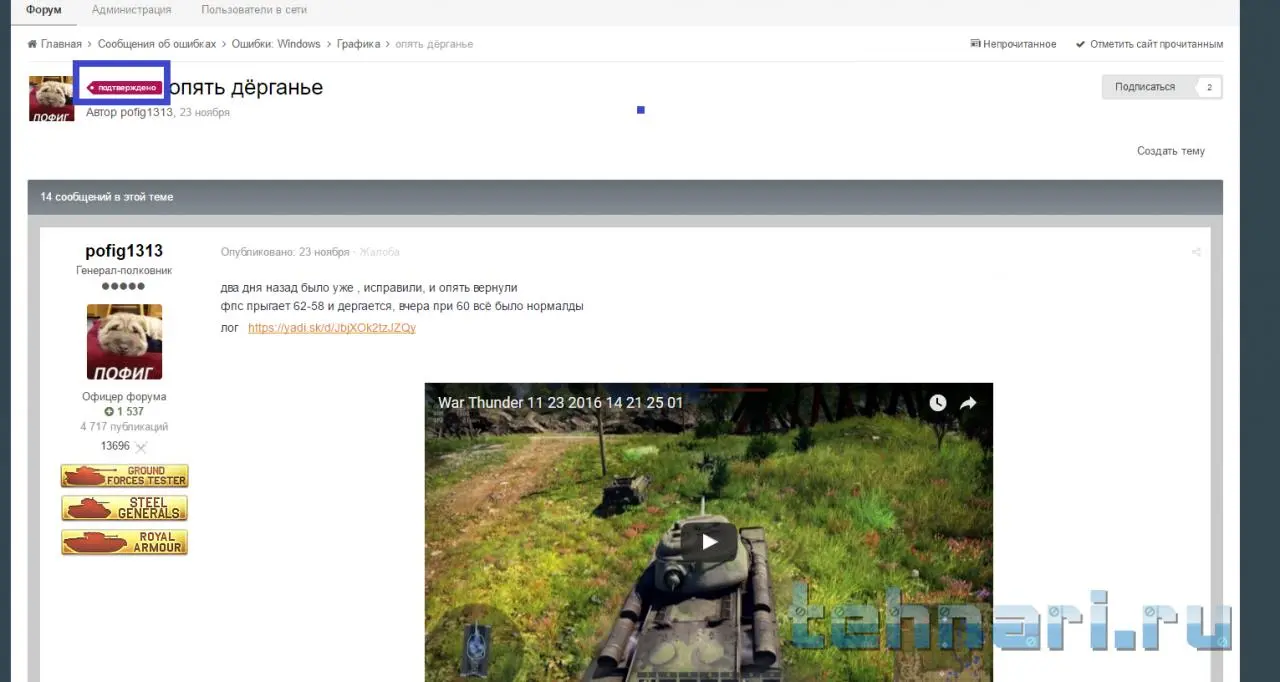The image size is (1280, 682).
Task: Click the post share icon
Action: pyautogui.click(x=1196, y=252)
